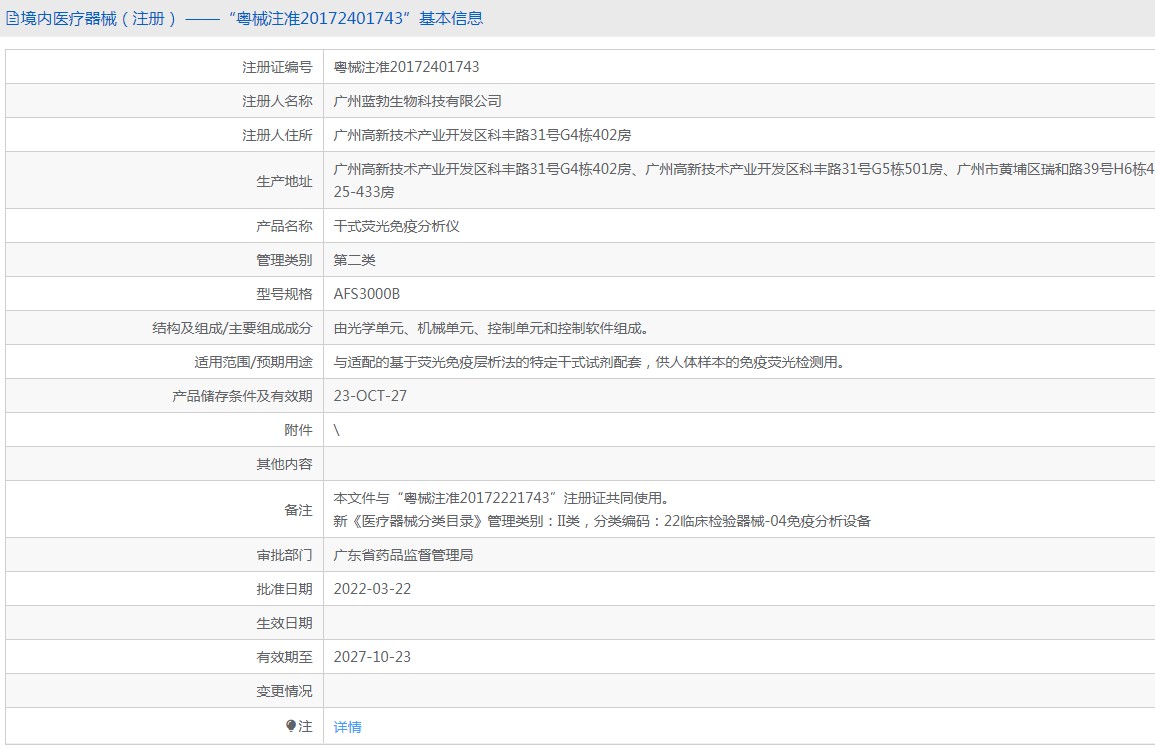Click the 批准日期 label

(284, 589)
